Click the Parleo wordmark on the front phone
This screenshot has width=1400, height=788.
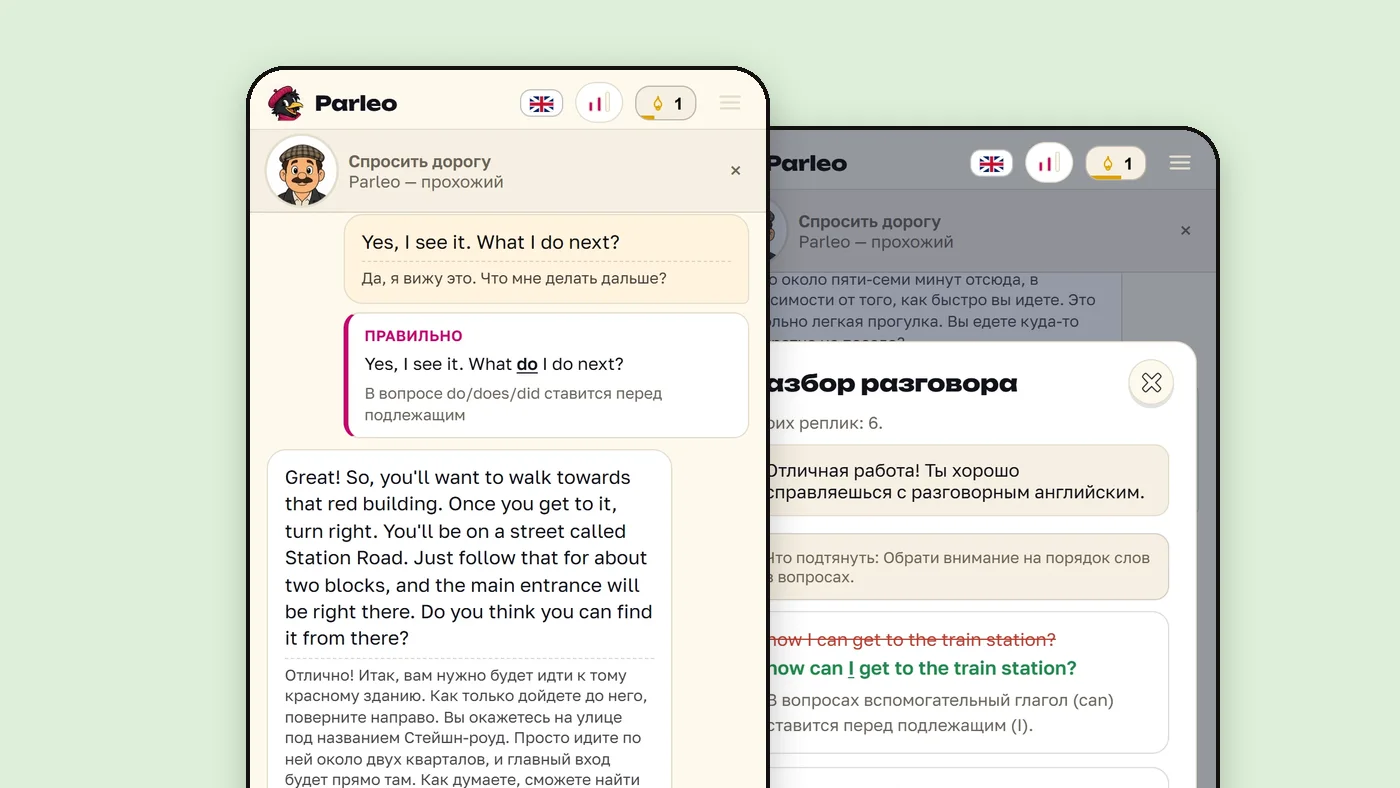pyautogui.click(x=356, y=103)
